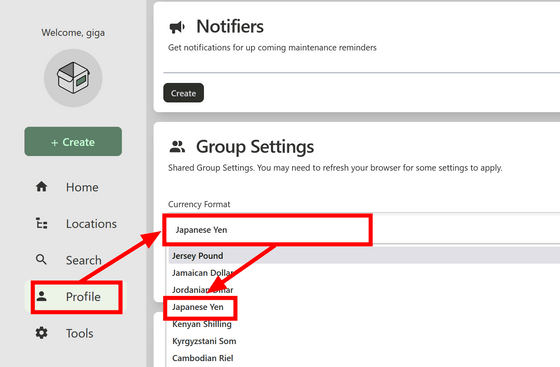This screenshot has width=560, height=367.
Task: Select Jamaican Dollar option
Action: 202,273
